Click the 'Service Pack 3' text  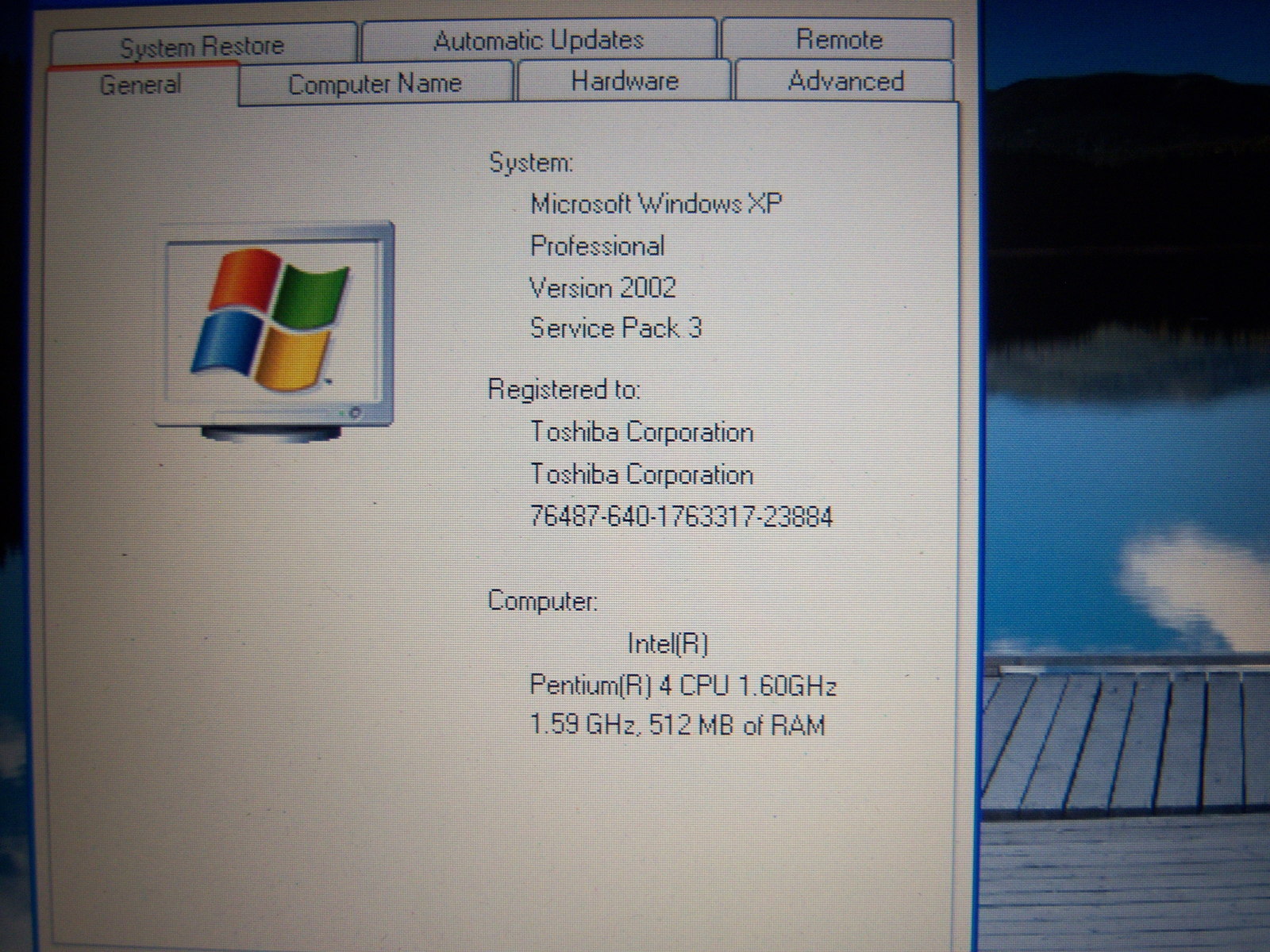pos(616,328)
